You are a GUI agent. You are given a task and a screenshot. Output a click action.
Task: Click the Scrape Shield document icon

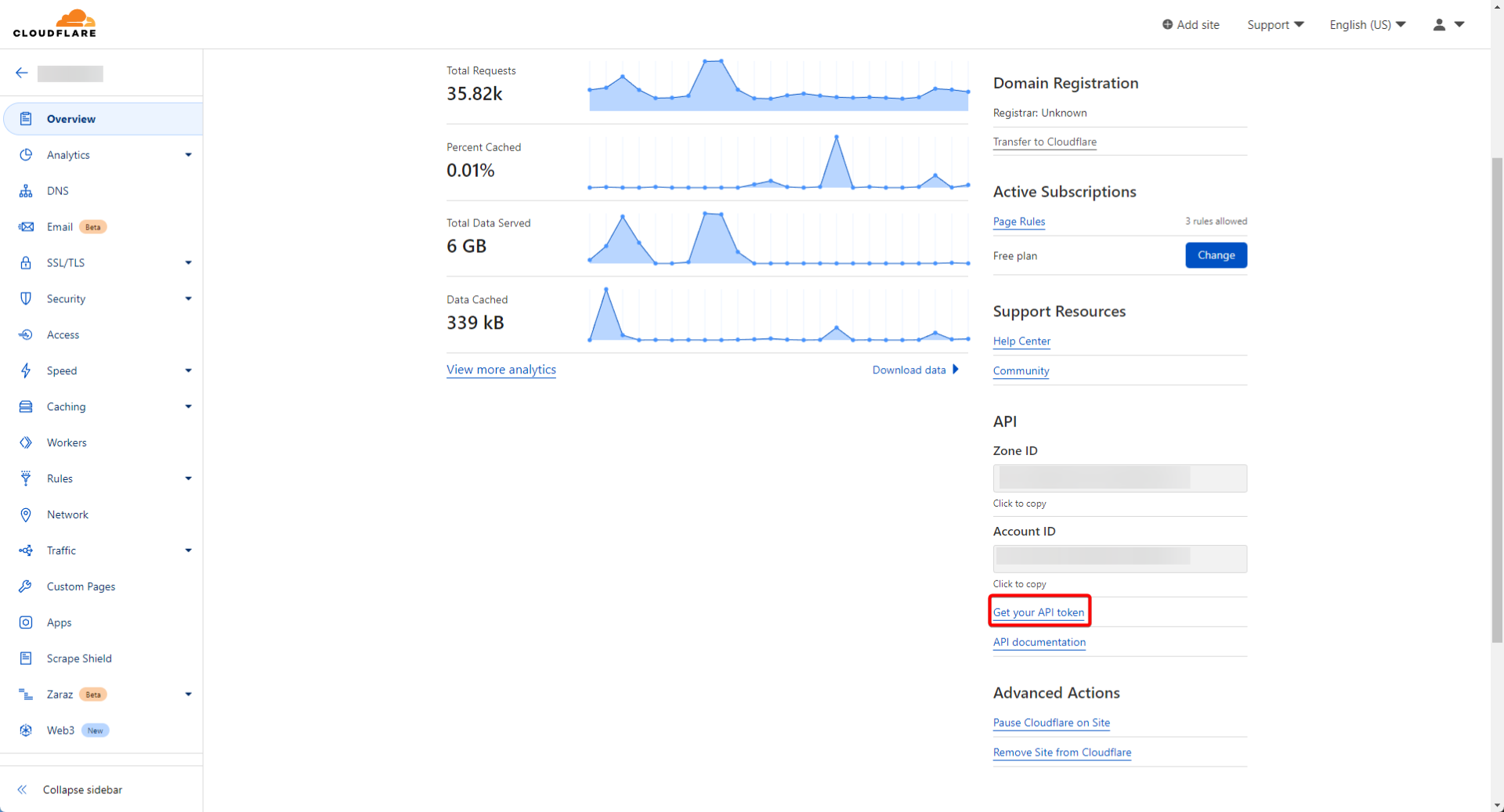pyautogui.click(x=26, y=659)
